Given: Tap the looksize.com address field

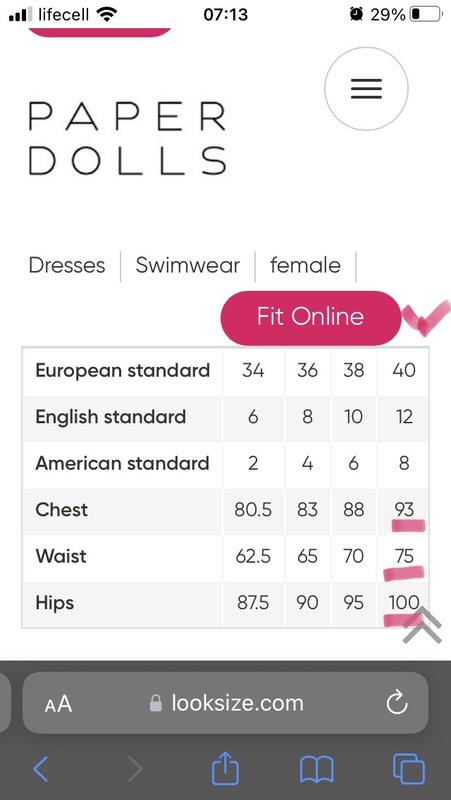Looking at the screenshot, I should [225, 704].
